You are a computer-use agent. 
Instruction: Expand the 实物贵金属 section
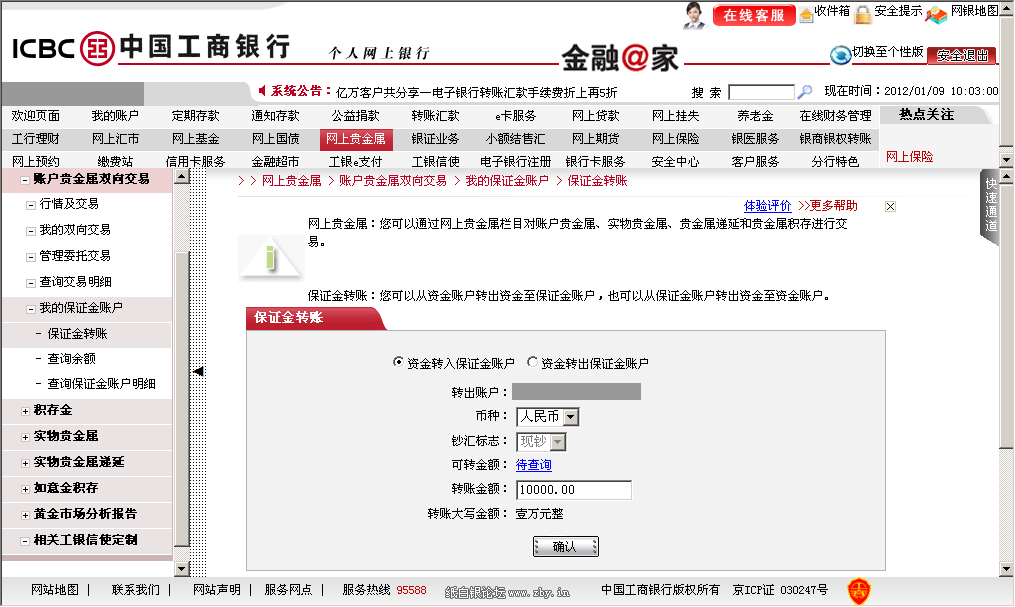(25, 437)
